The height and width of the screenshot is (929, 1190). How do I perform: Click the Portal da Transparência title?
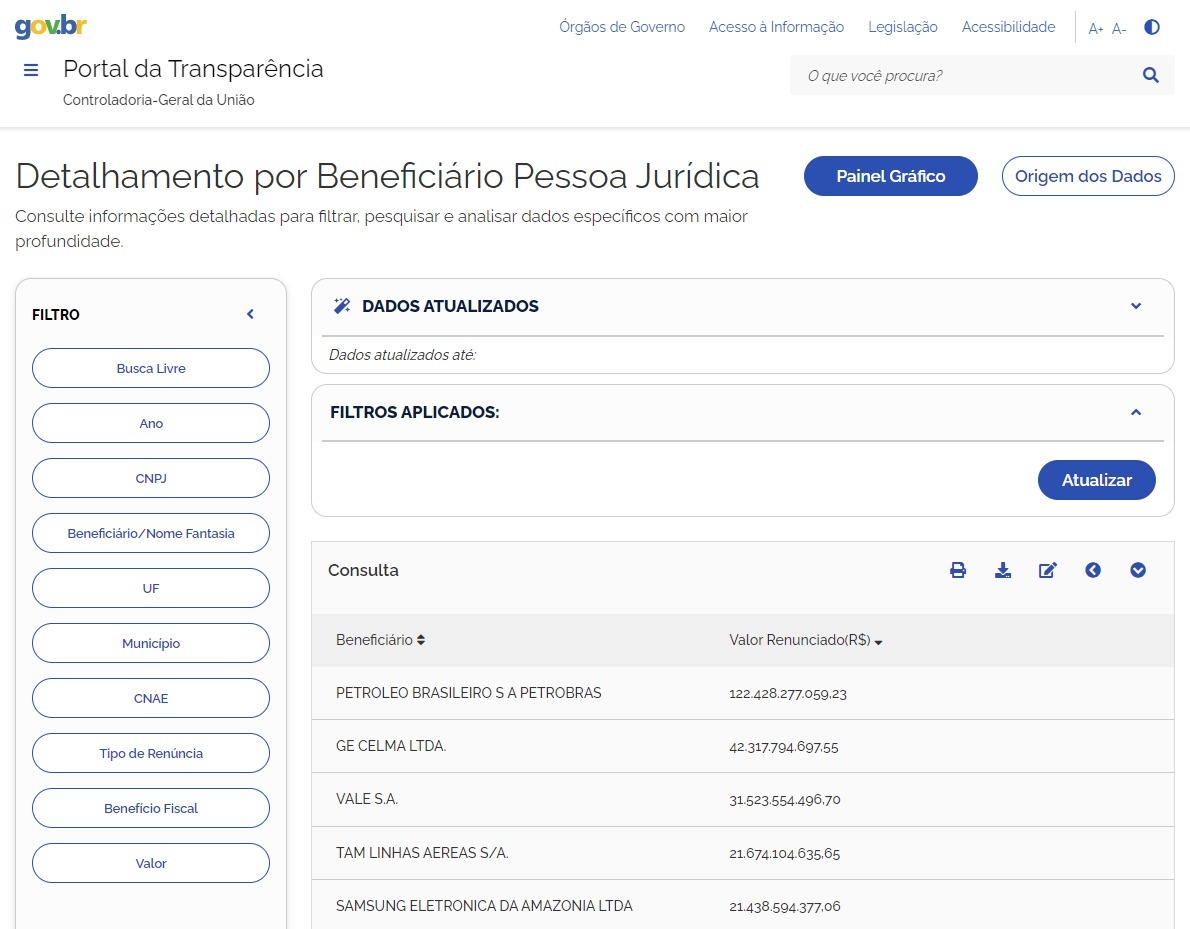click(x=193, y=69)
